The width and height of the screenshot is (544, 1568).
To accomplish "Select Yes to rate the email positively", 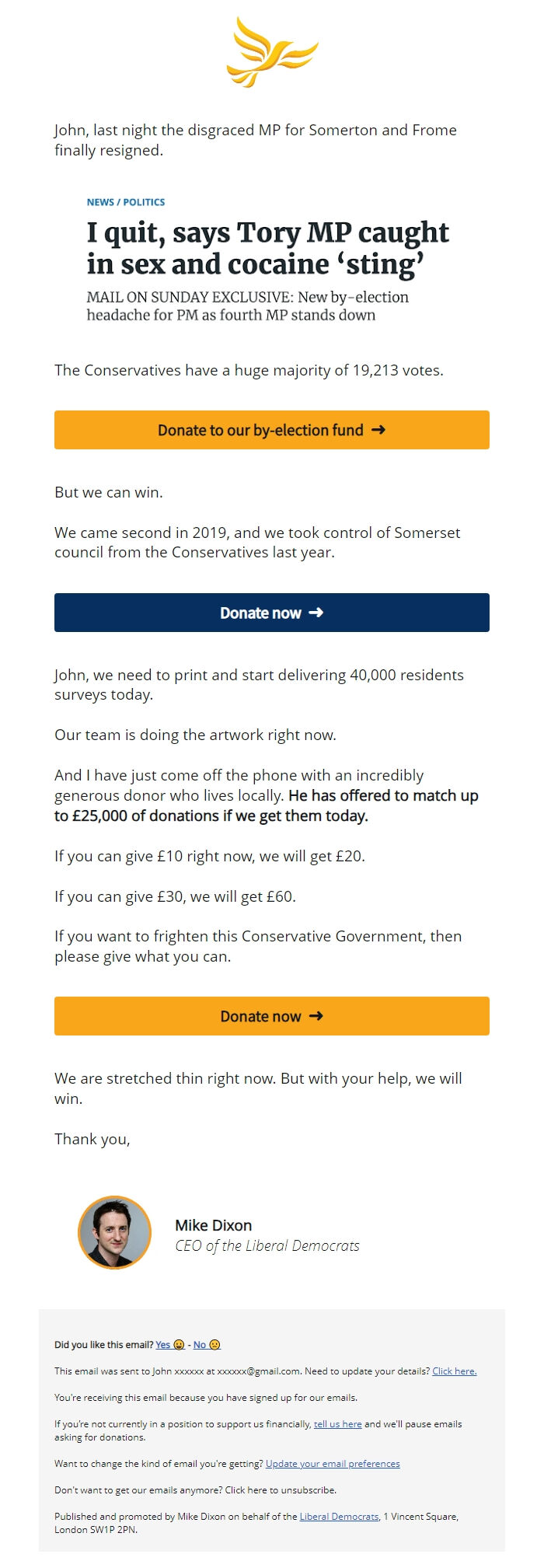I will [162, 1345].
